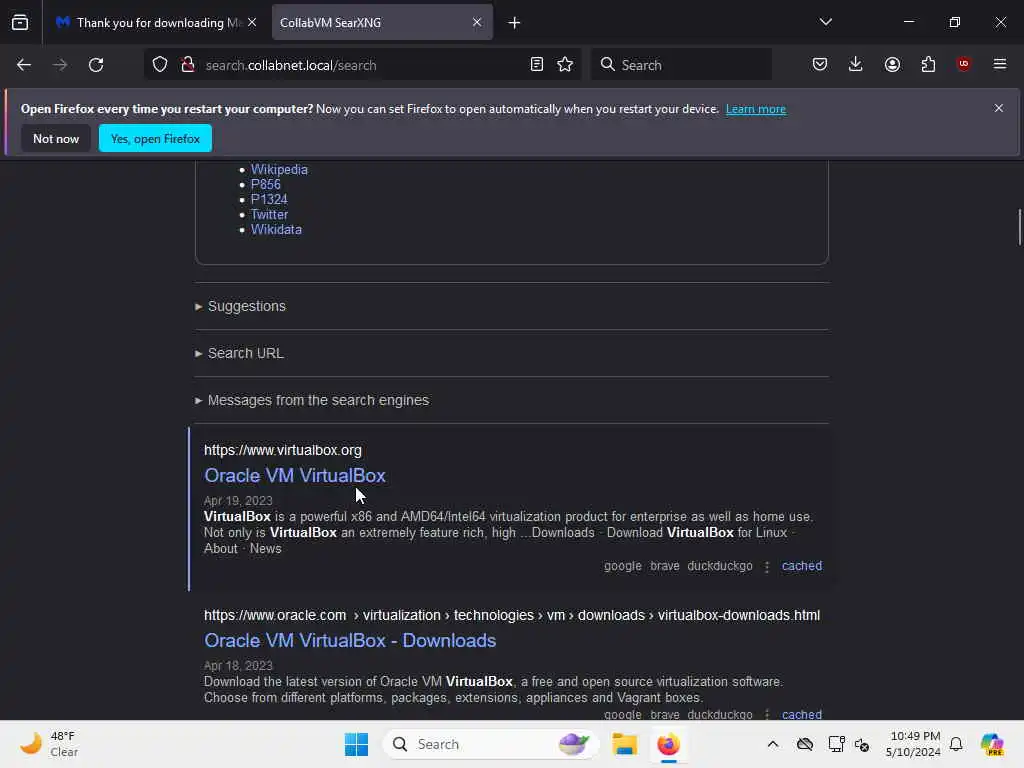Open uBlock Origin extension popup
The height and width of the screenshot is (768, 1024).
963,65
